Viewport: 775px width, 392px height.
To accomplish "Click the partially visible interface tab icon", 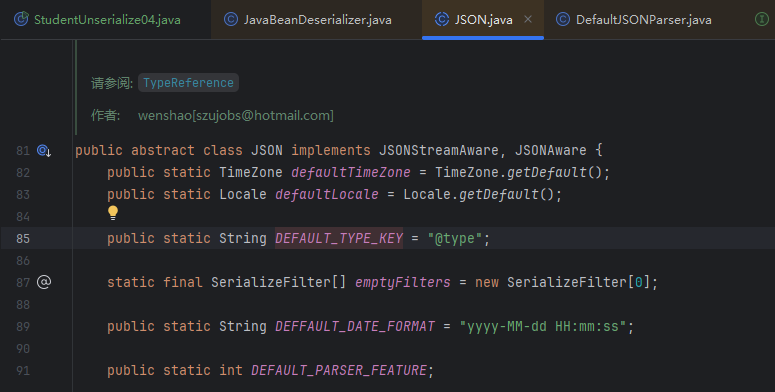I will [x=762, y=19].
